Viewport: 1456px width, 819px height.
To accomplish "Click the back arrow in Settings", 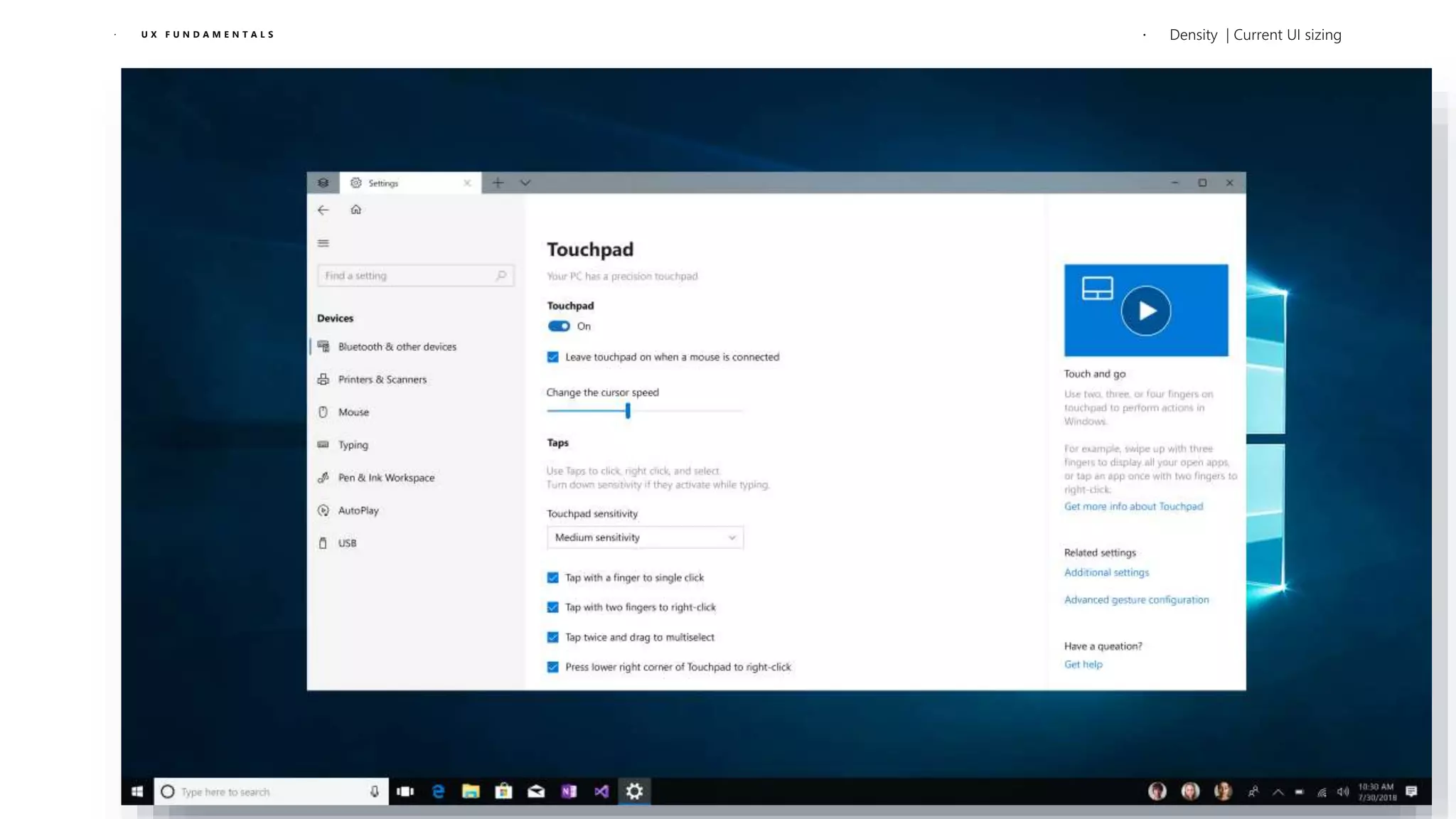I will (x=323, y=210).
